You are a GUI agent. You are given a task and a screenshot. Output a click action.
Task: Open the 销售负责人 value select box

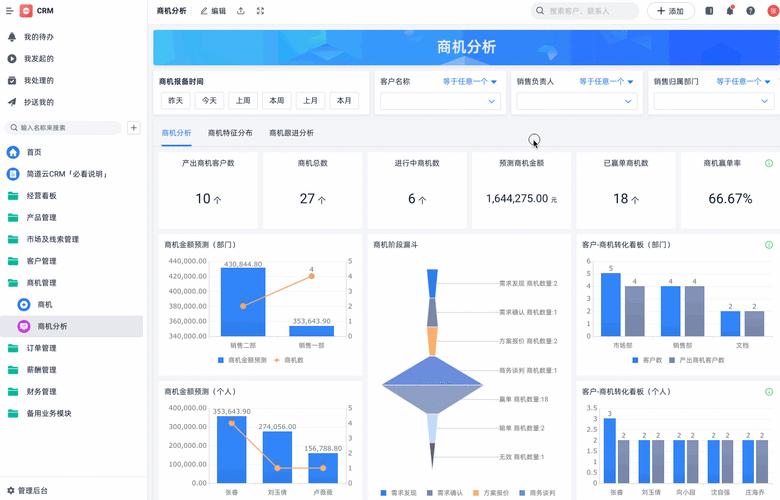pos(577,101)
